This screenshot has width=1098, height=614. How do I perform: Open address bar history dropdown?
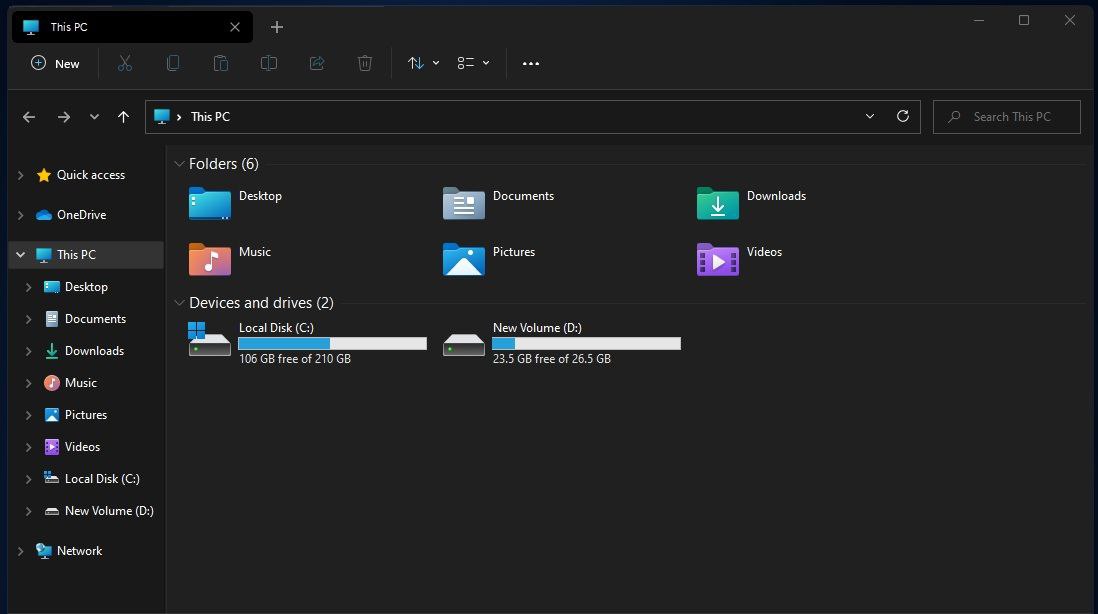pos(870,116)
